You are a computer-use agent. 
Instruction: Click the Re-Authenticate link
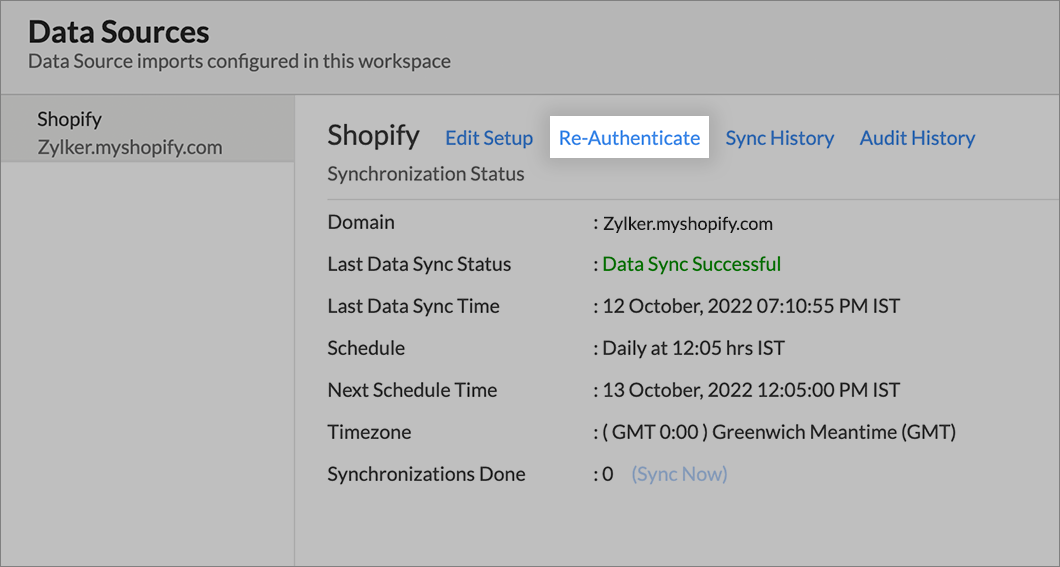pyautogui.click(x=629, y=138)
